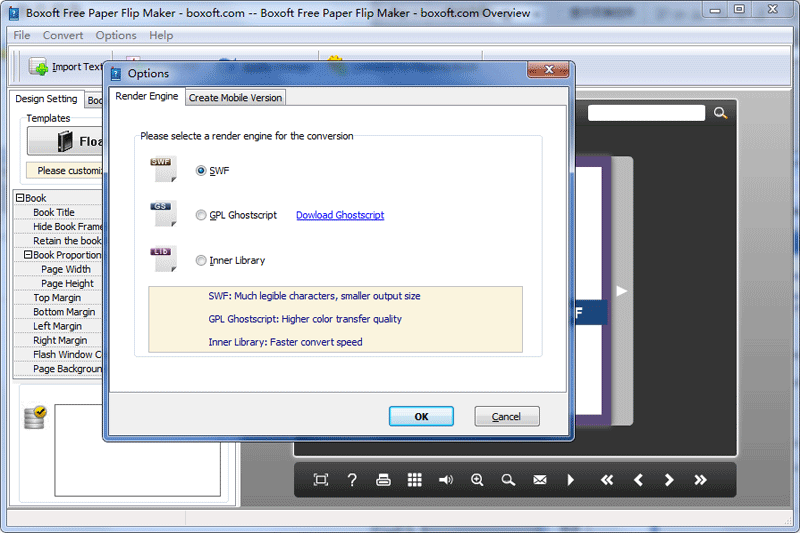Select Page Background property row

(x=58, y=369)
